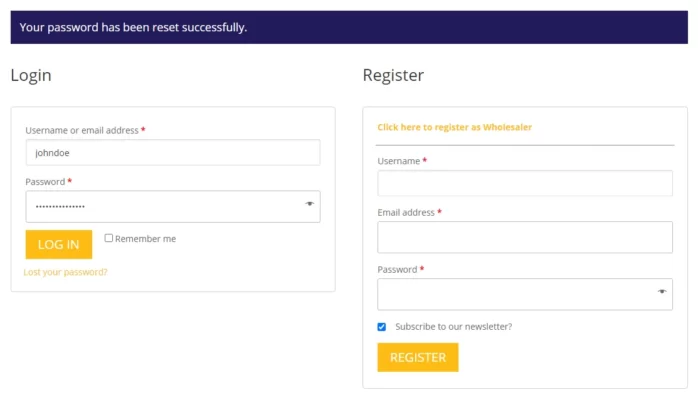Submit the form with REGISTER button

tap(418, 357)
